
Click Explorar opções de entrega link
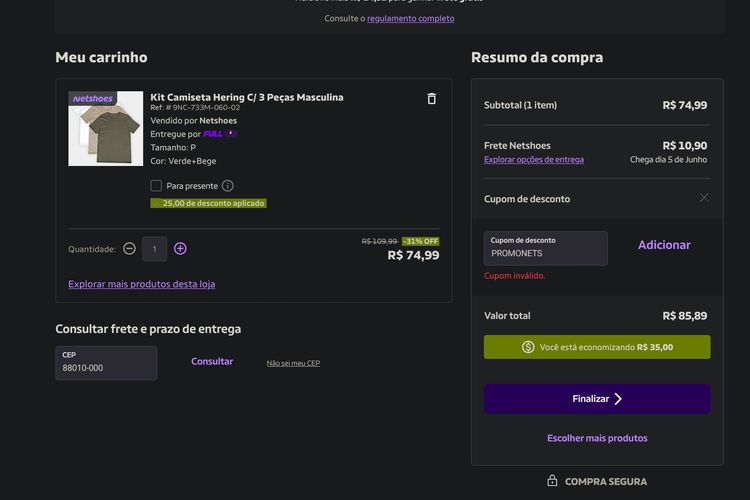(534, 160)
